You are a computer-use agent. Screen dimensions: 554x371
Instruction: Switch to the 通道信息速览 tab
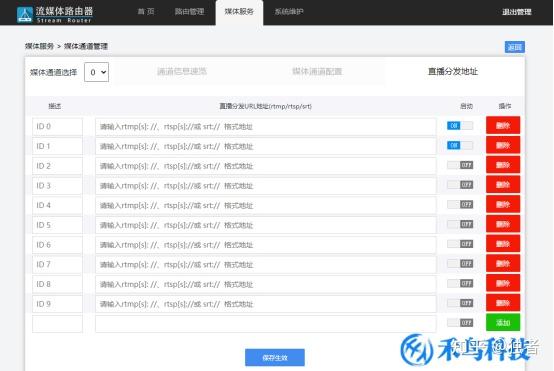pyautogui.click(x=182, y=71)
